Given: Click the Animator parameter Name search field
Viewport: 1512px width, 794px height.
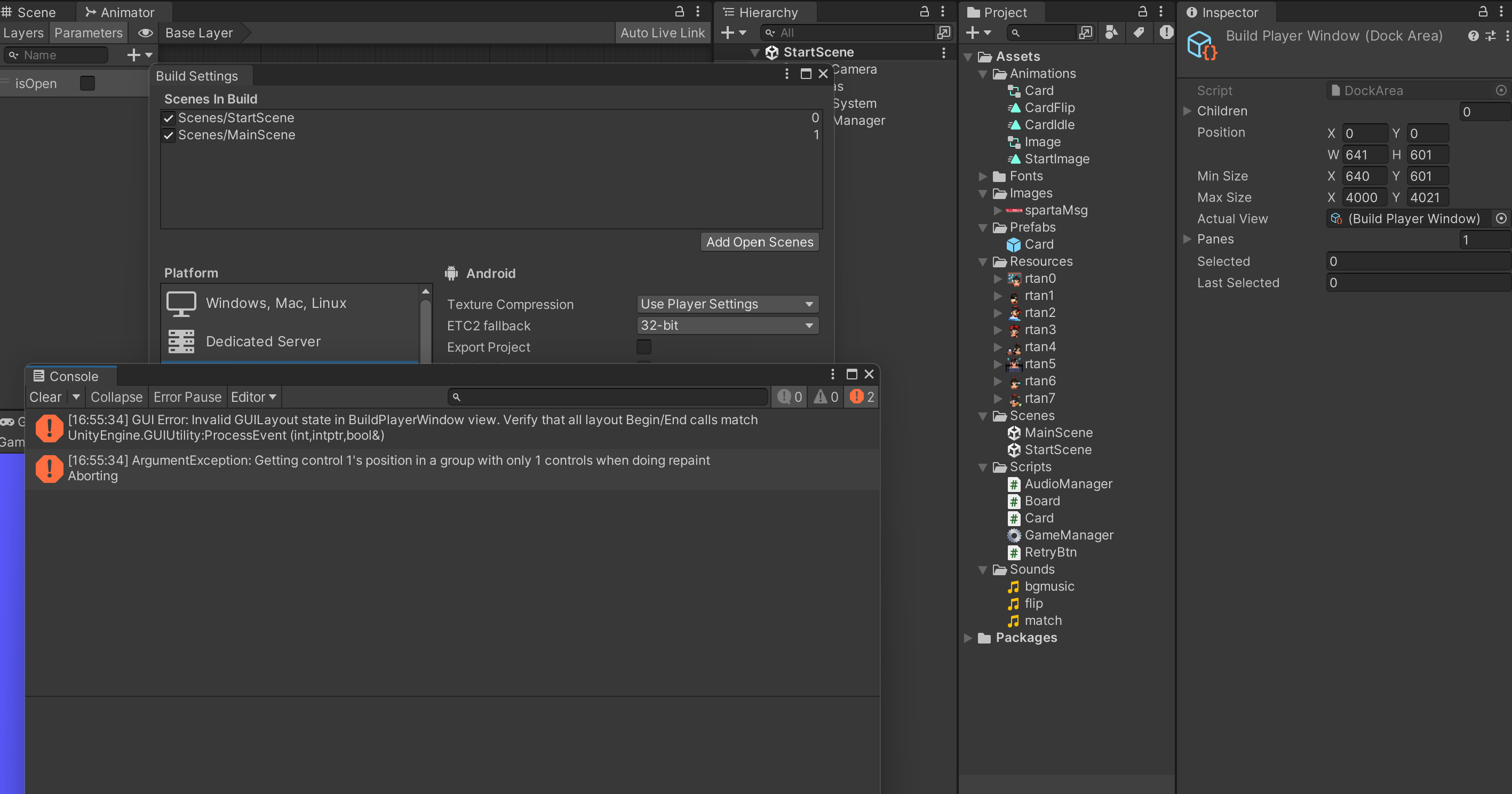Looking at the screenshot, I should click(57, 55).
